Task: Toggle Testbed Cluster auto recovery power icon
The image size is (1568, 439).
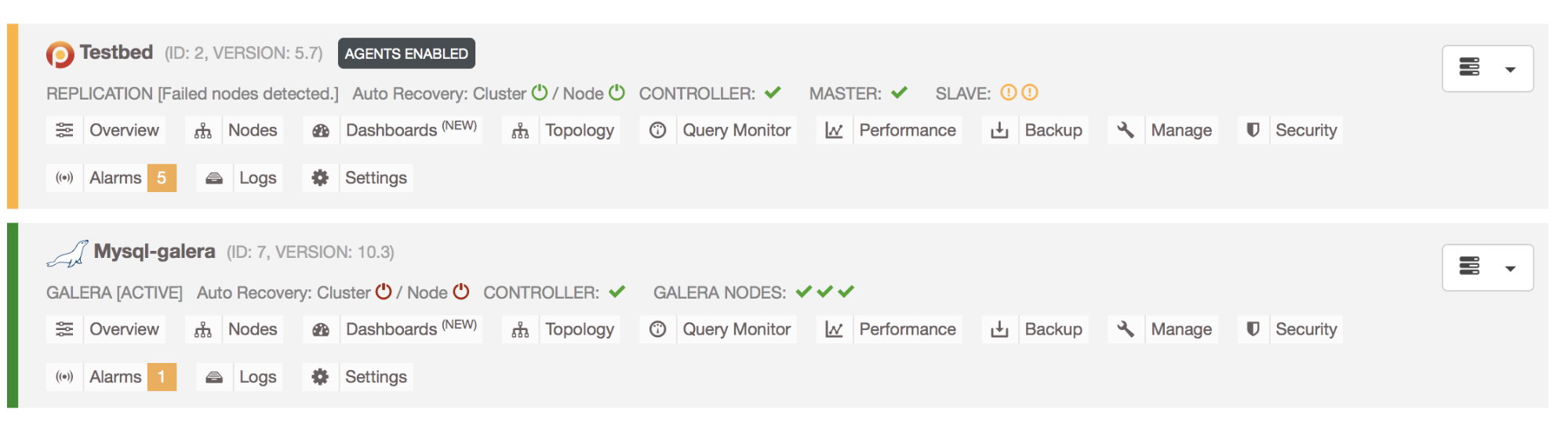Action: (x=540, y=93)
